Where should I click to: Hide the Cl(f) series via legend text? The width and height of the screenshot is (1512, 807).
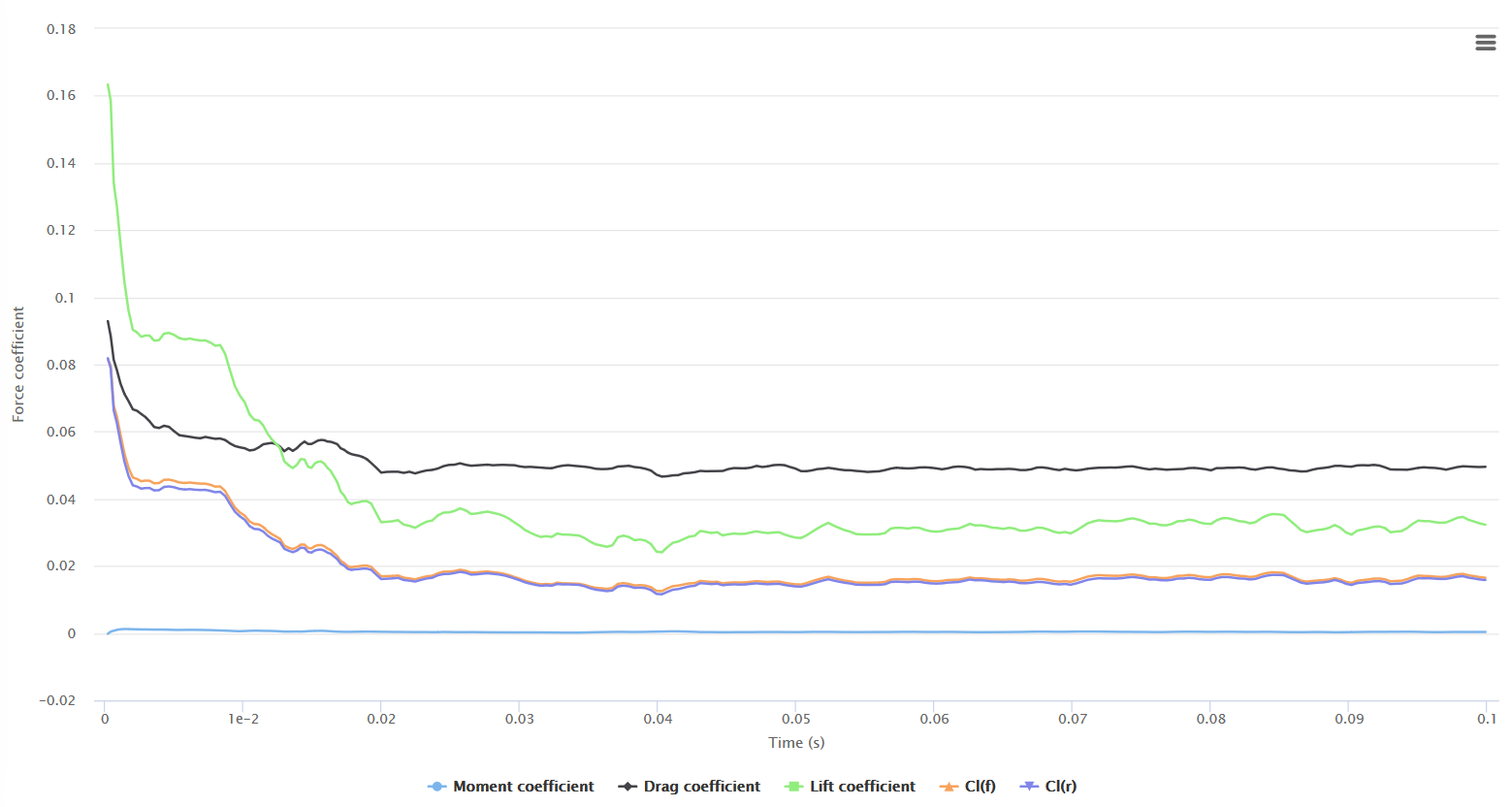tap(980, 787)
